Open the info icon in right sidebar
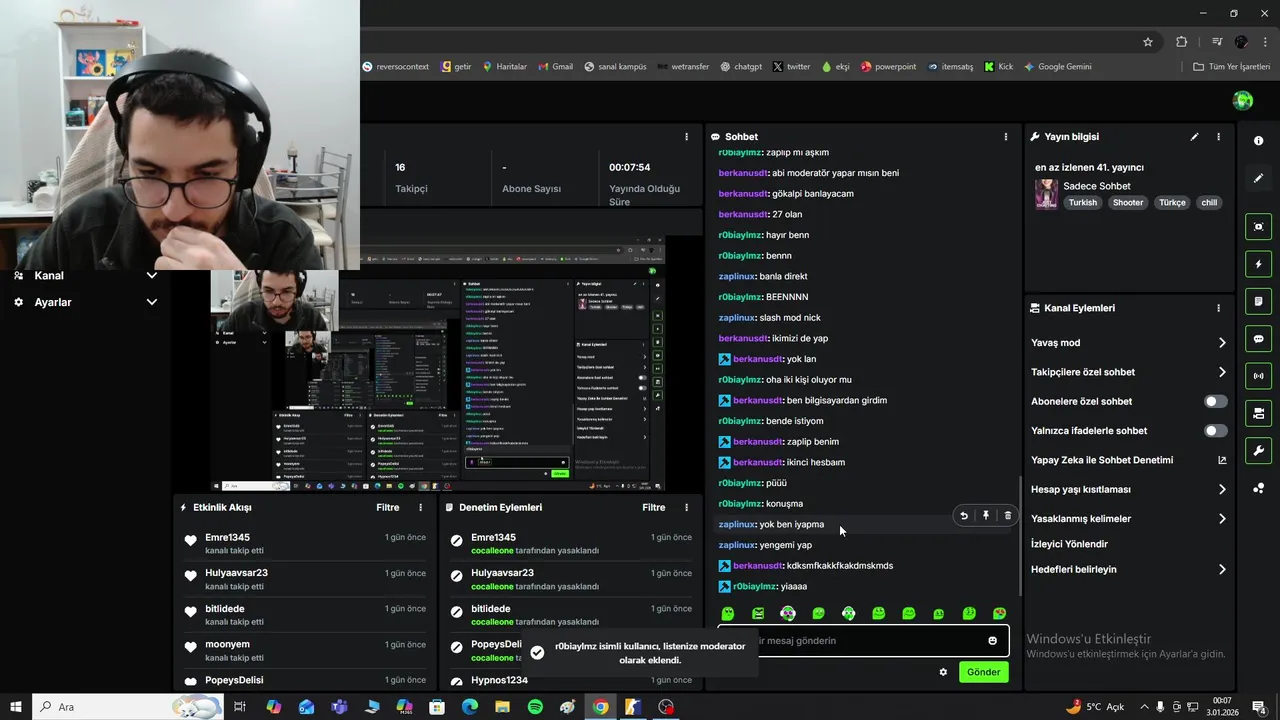This screenshot has height=720, width=1280. pos(1258,141)
